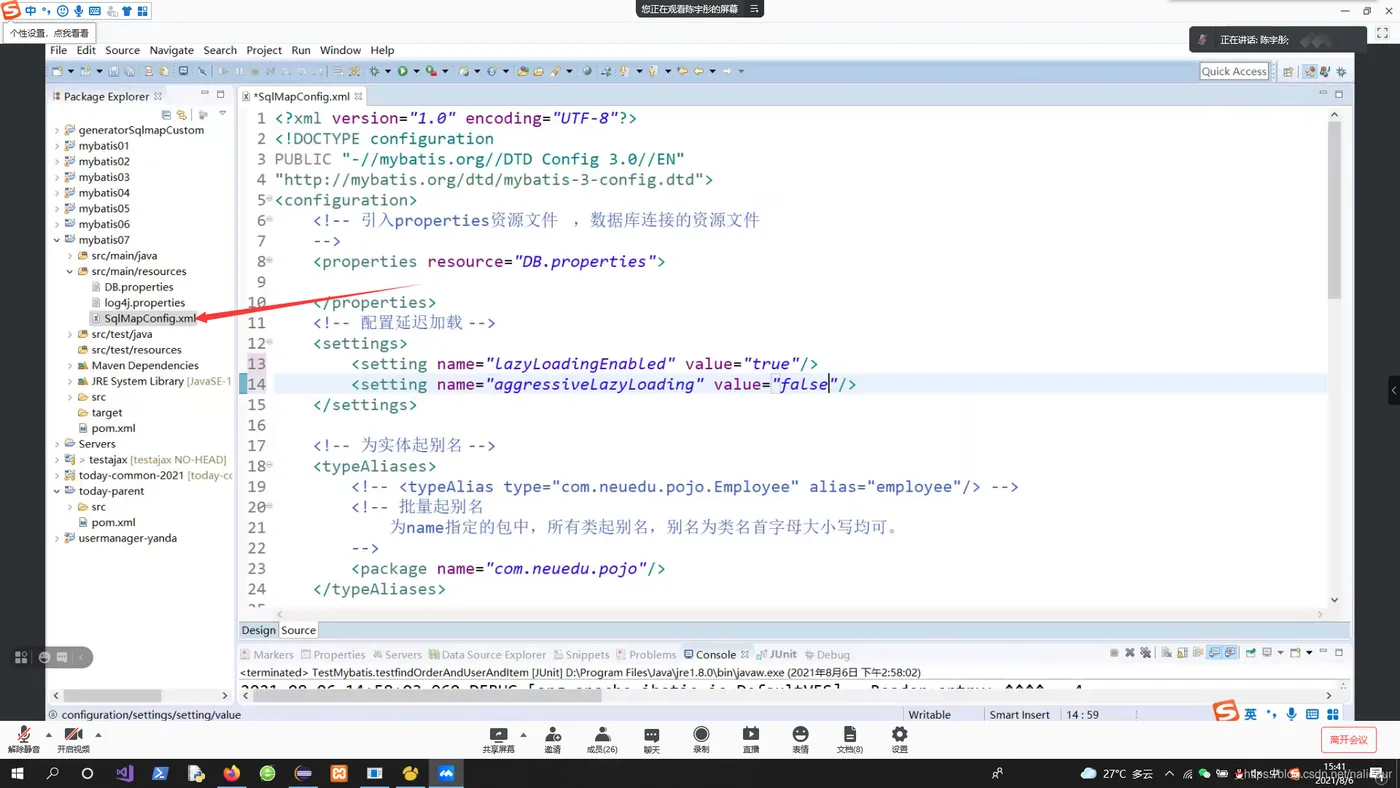Open the File menu

click(59, 50)
